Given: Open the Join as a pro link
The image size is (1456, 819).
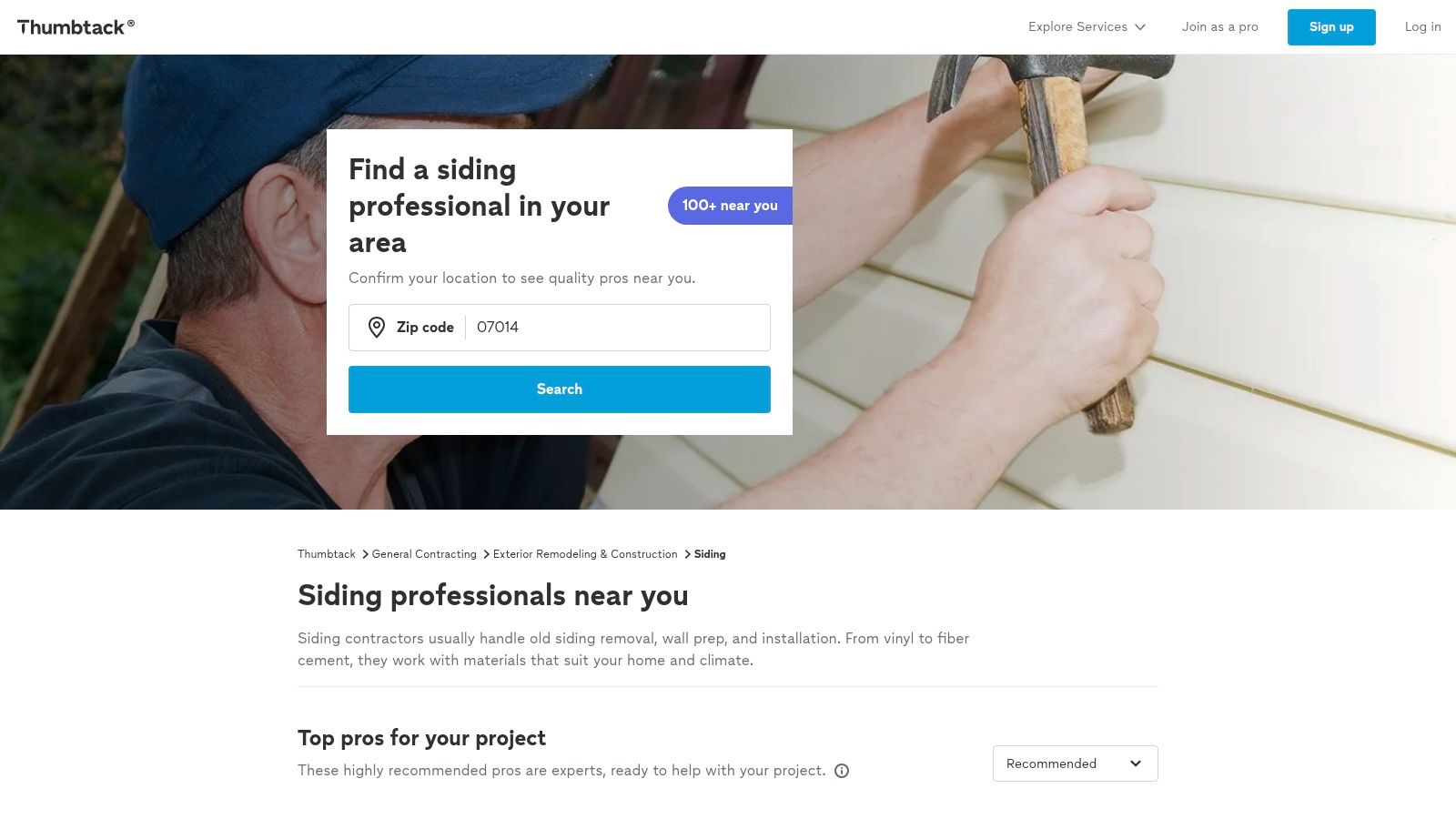Looking at the screenshot, I should 1219,27.
